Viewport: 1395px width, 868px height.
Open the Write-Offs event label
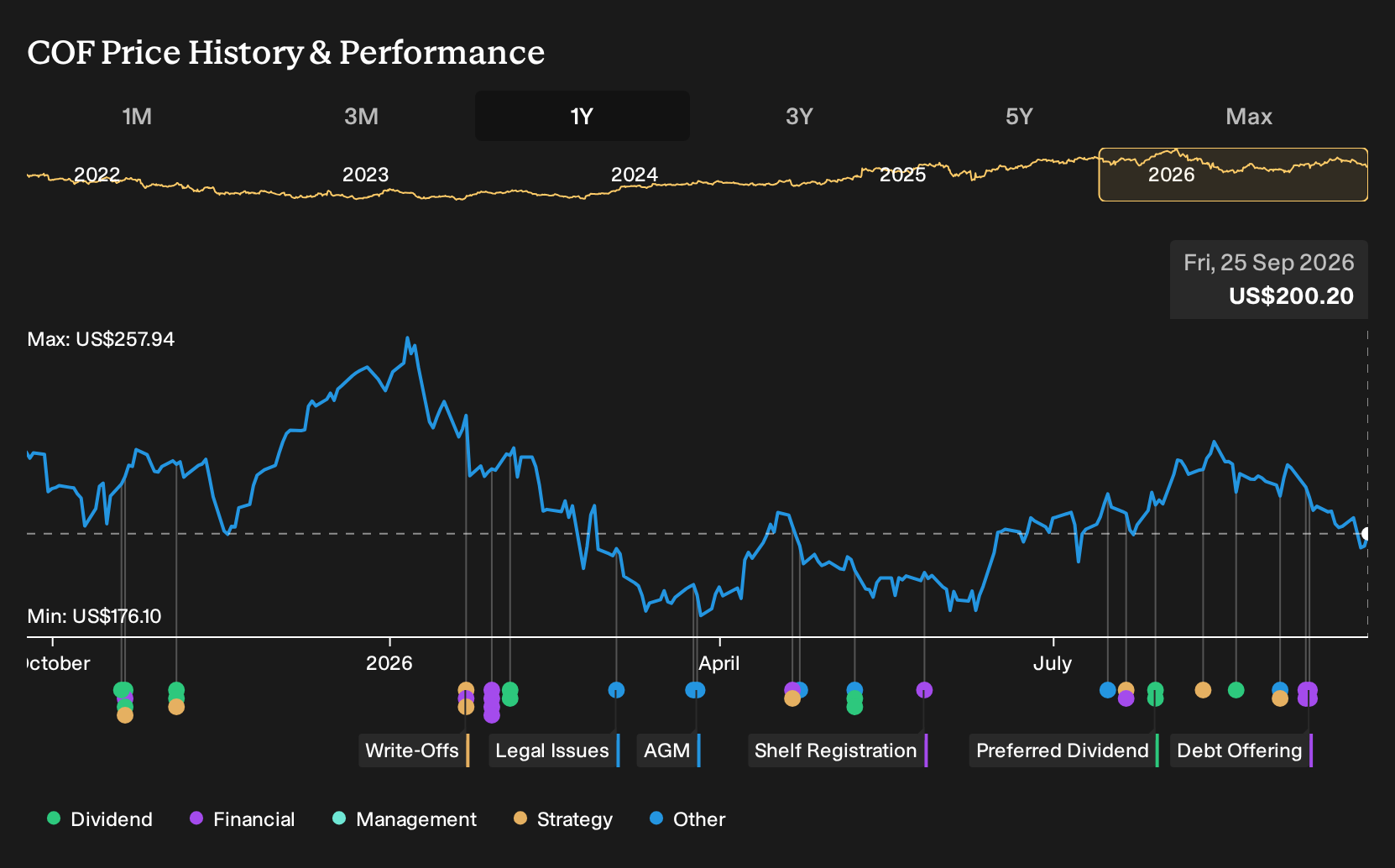pos(412,750)
